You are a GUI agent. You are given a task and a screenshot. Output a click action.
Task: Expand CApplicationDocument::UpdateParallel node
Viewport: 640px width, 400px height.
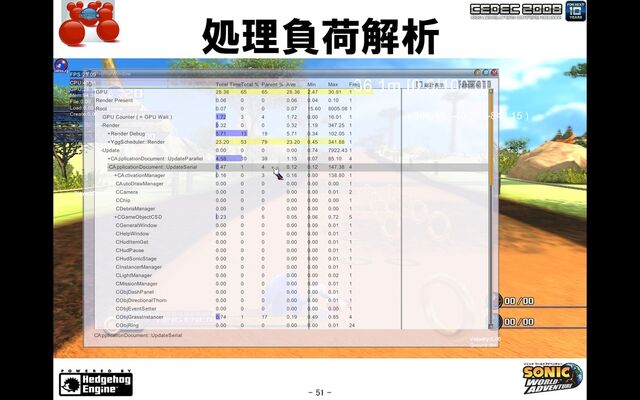(x=109, y=159)
